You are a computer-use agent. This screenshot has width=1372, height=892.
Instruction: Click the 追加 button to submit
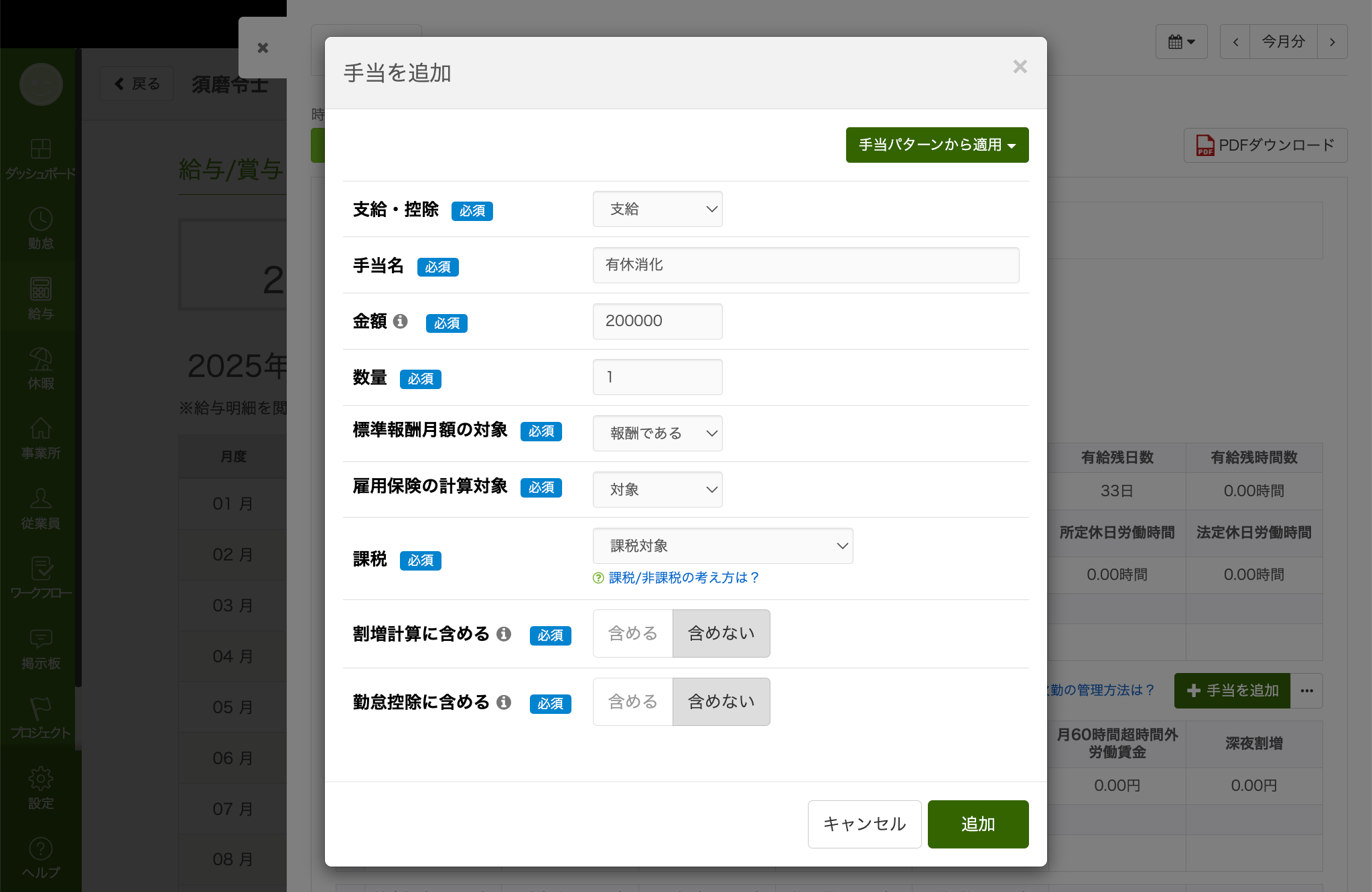[x=977, y=824]
